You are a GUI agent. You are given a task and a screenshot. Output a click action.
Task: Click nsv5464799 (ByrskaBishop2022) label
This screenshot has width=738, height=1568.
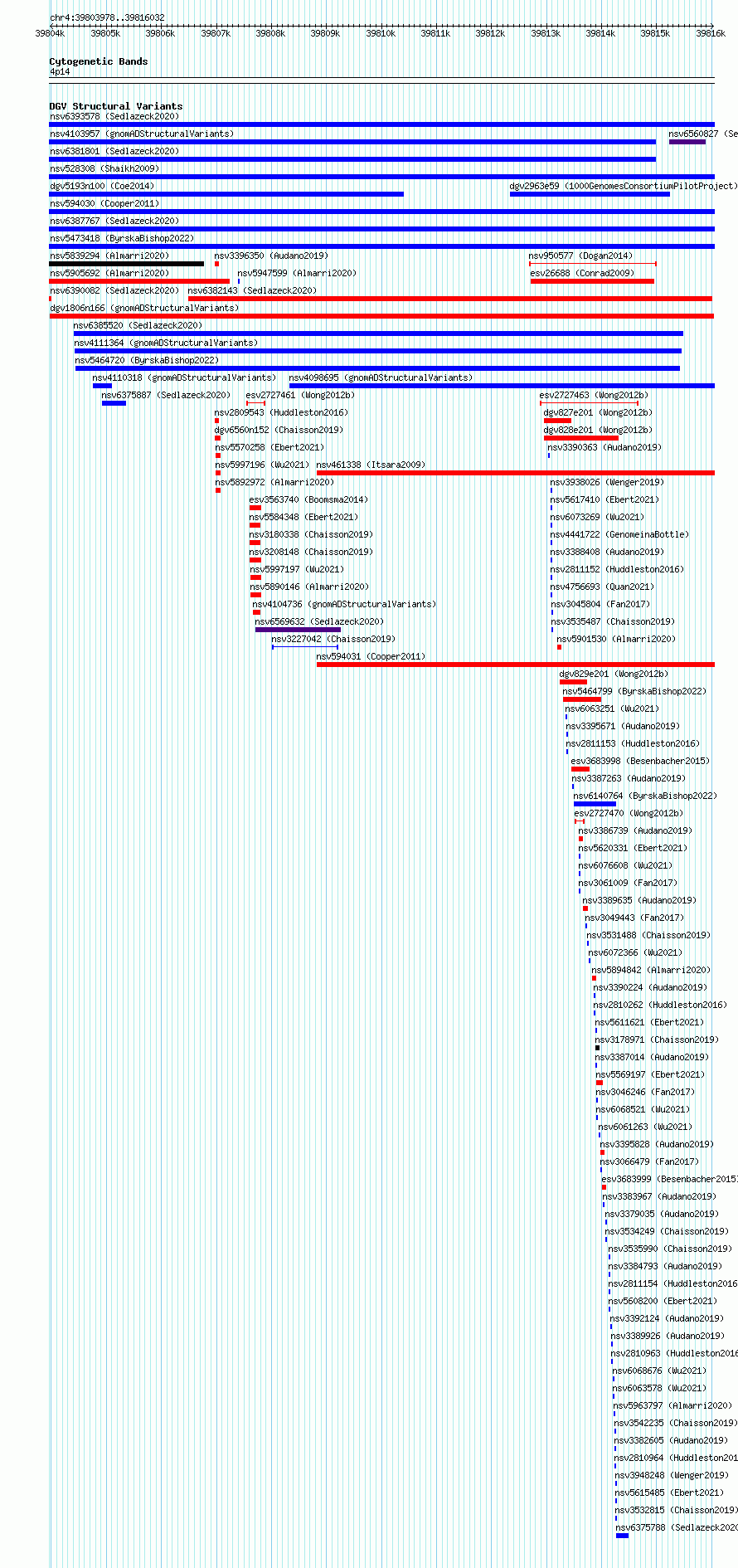point(634,691)
